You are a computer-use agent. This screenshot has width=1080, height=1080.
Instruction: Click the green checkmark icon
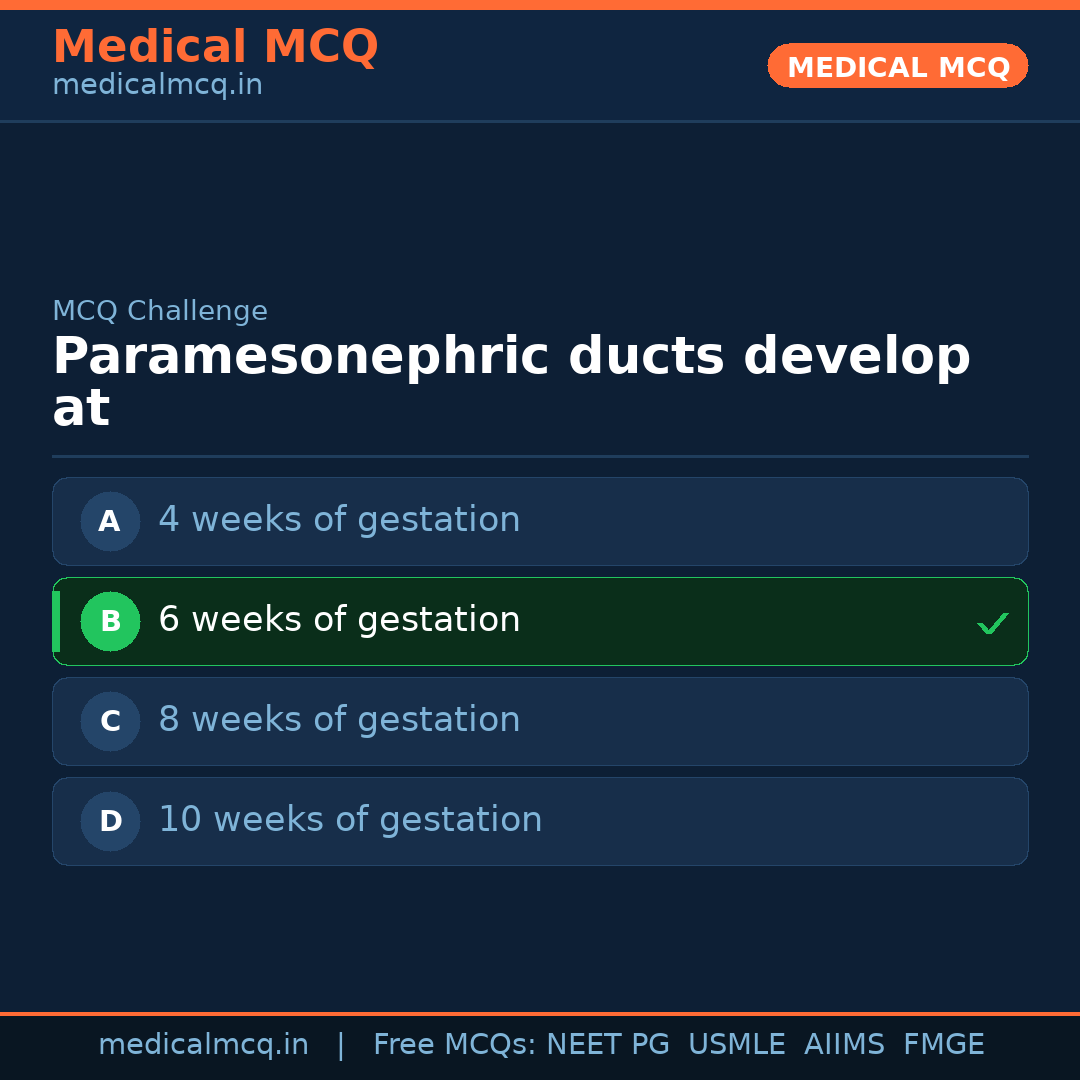coord(992,624)
